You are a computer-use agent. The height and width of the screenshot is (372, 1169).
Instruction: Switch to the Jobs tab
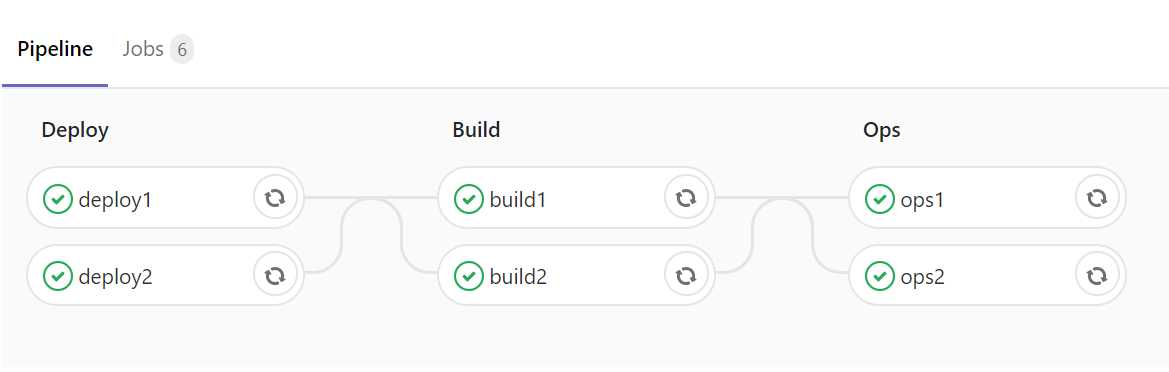pyautogui.click(x=157, y=49)
